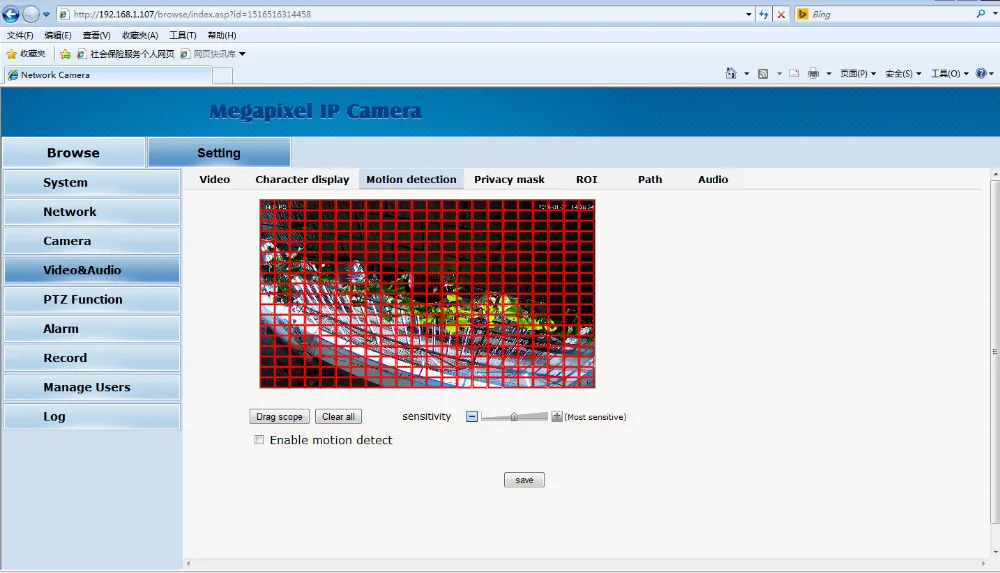Viewport: 1000px width, 573px height.
Task: Click the horizontal scrollbar at page bottom
Action: pos(587,563)
